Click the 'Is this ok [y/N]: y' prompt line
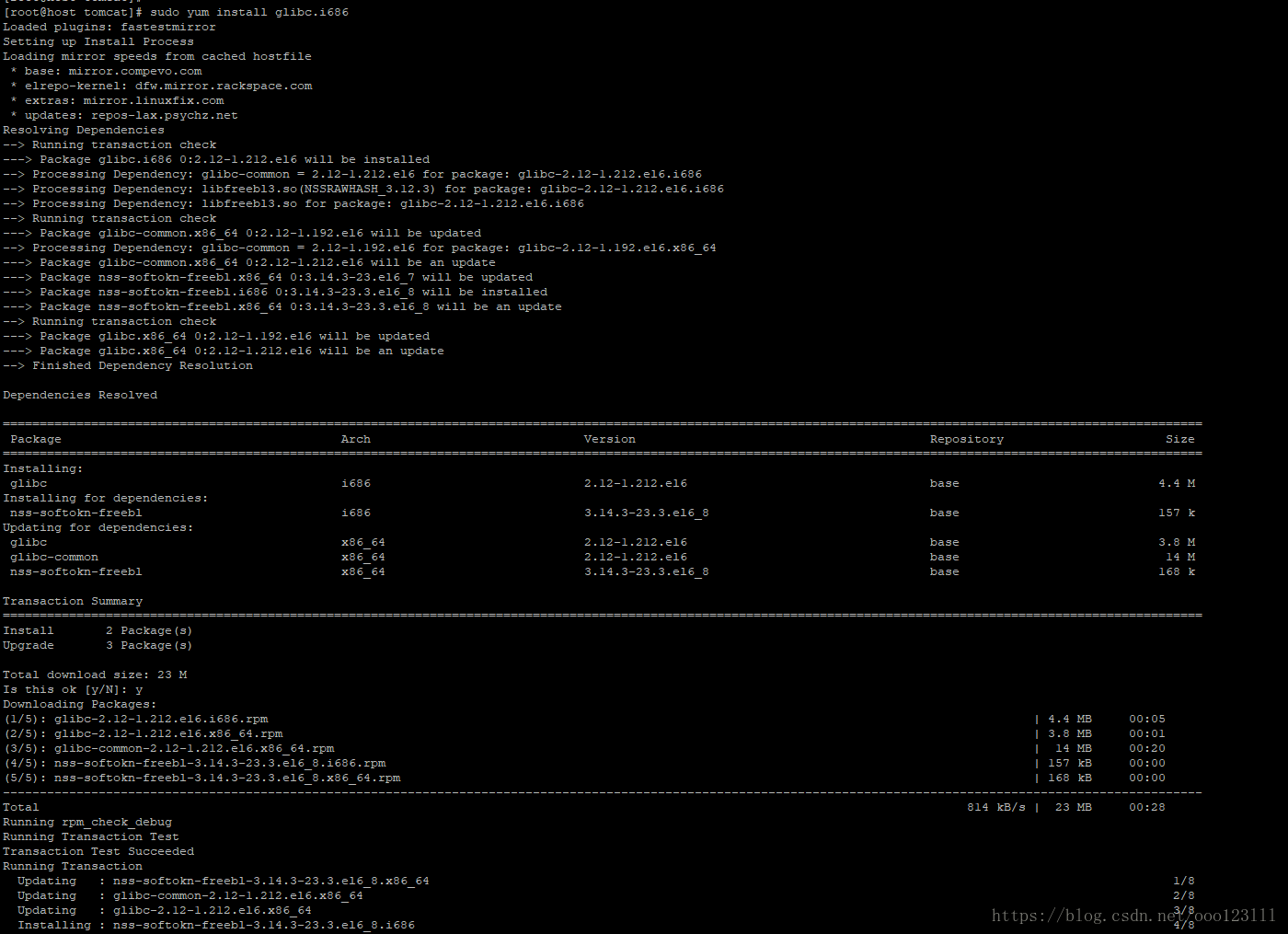The height and width of the screenshot is (934, 1288). [x=73, y=689]
